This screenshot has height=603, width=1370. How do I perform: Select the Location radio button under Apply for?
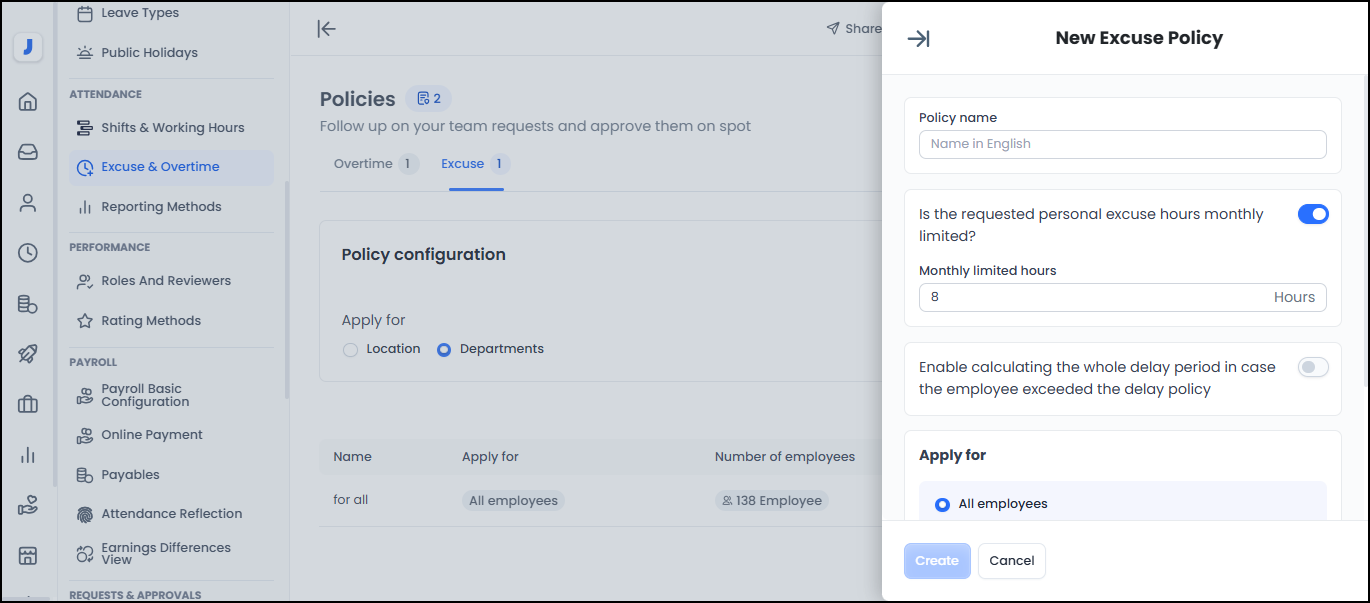coord(350,348)
